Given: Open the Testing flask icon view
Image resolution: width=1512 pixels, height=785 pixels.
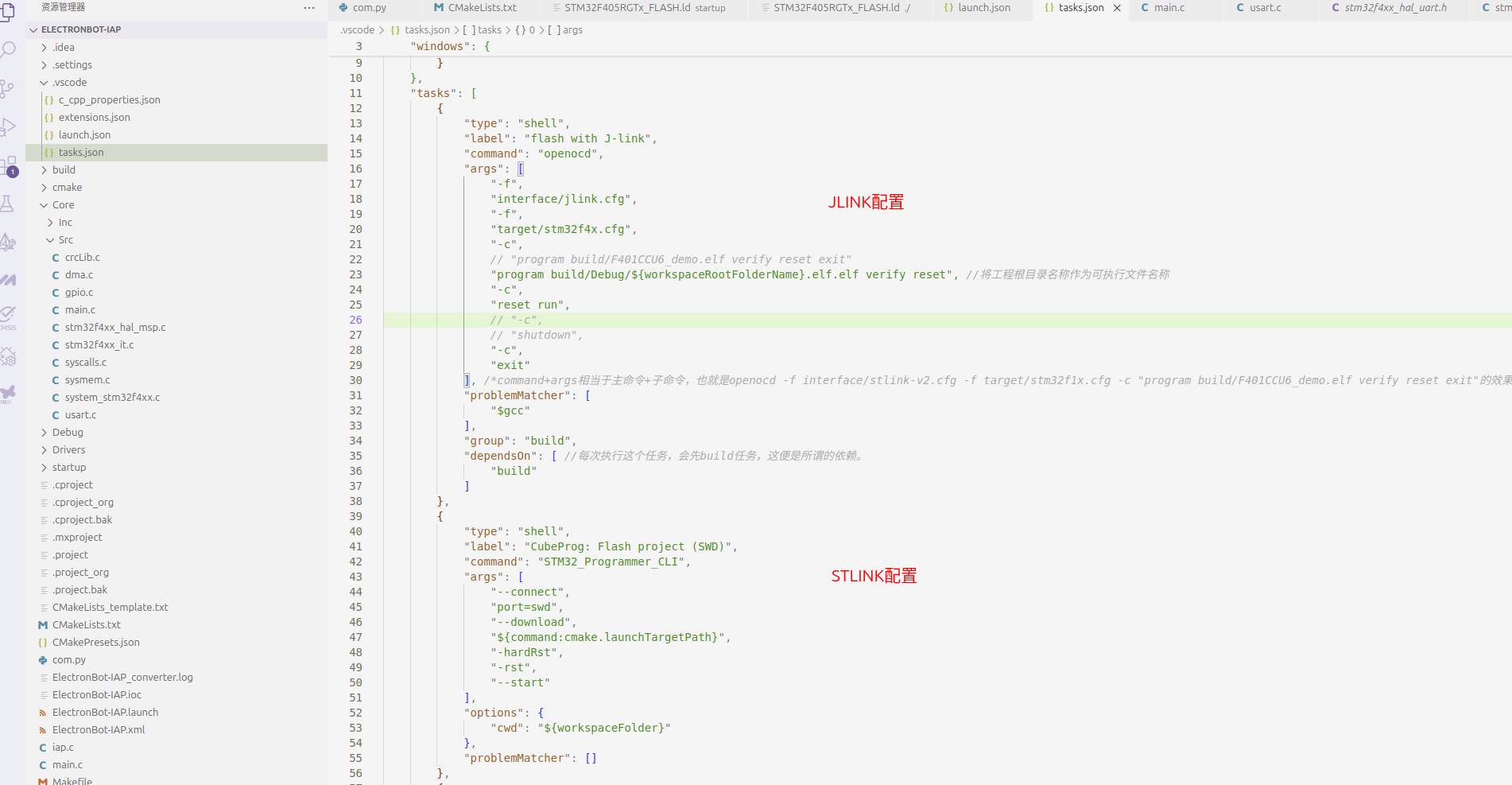Looking at the screenshot, I should click(x=8, y=204).
